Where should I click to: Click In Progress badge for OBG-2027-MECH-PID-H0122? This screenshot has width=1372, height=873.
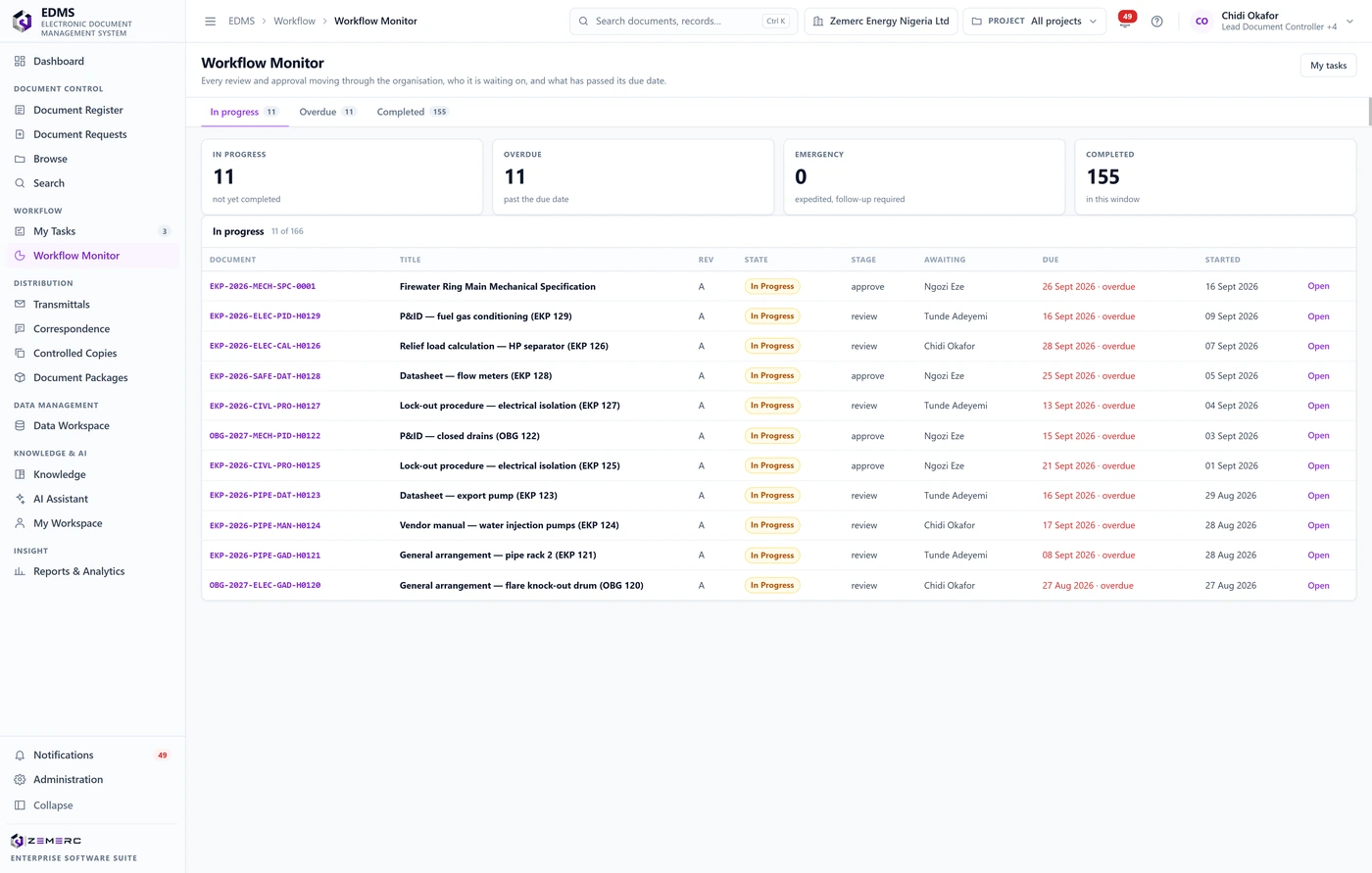point(772,436)
